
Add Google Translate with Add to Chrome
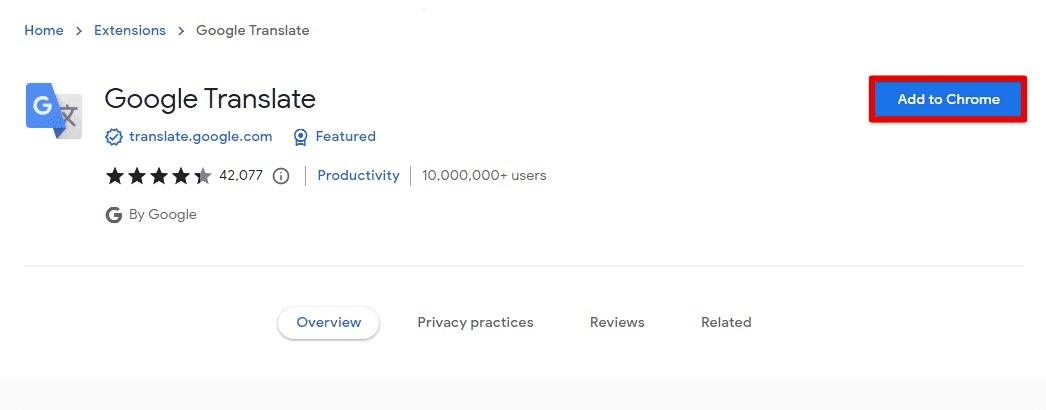[948, 99]
